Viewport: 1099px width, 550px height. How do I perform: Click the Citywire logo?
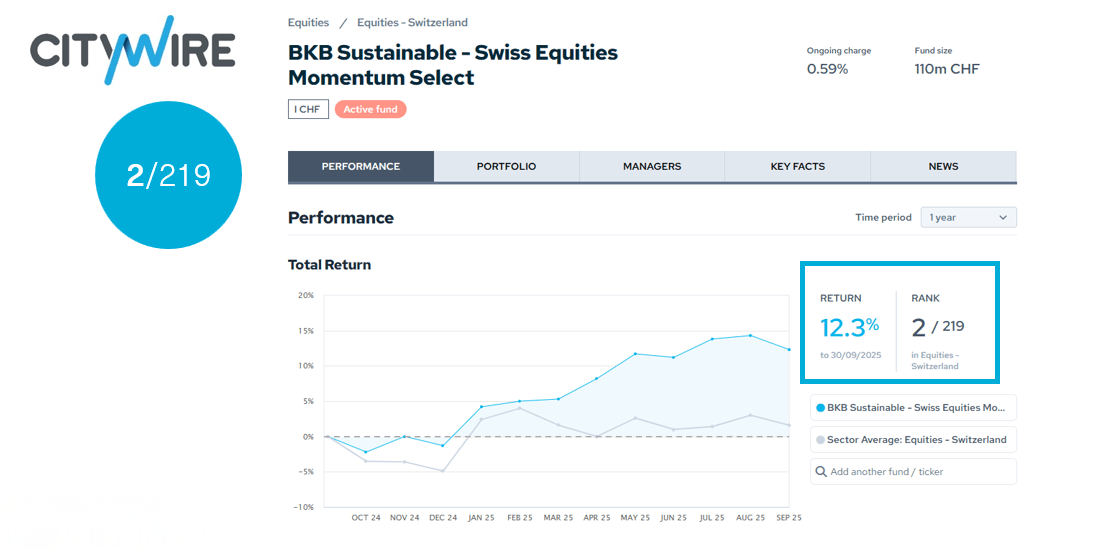coord(132,50)
